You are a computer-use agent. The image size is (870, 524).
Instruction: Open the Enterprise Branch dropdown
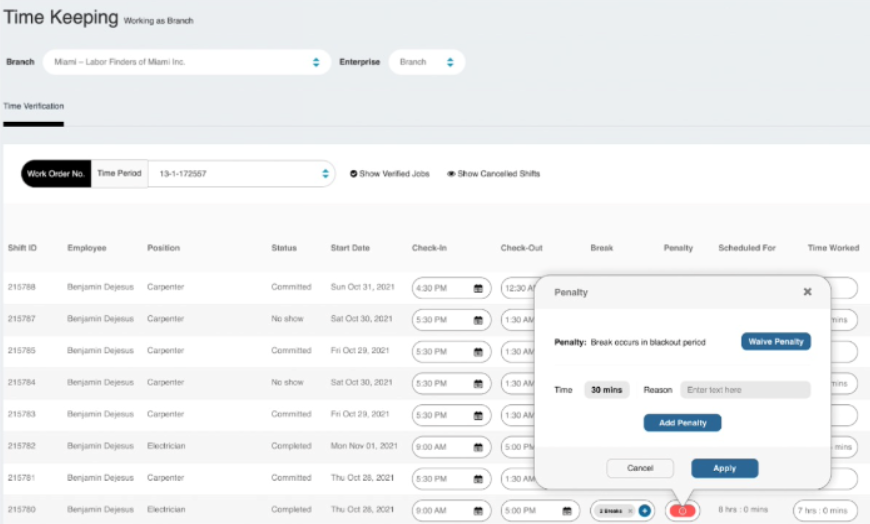(427, 62)
